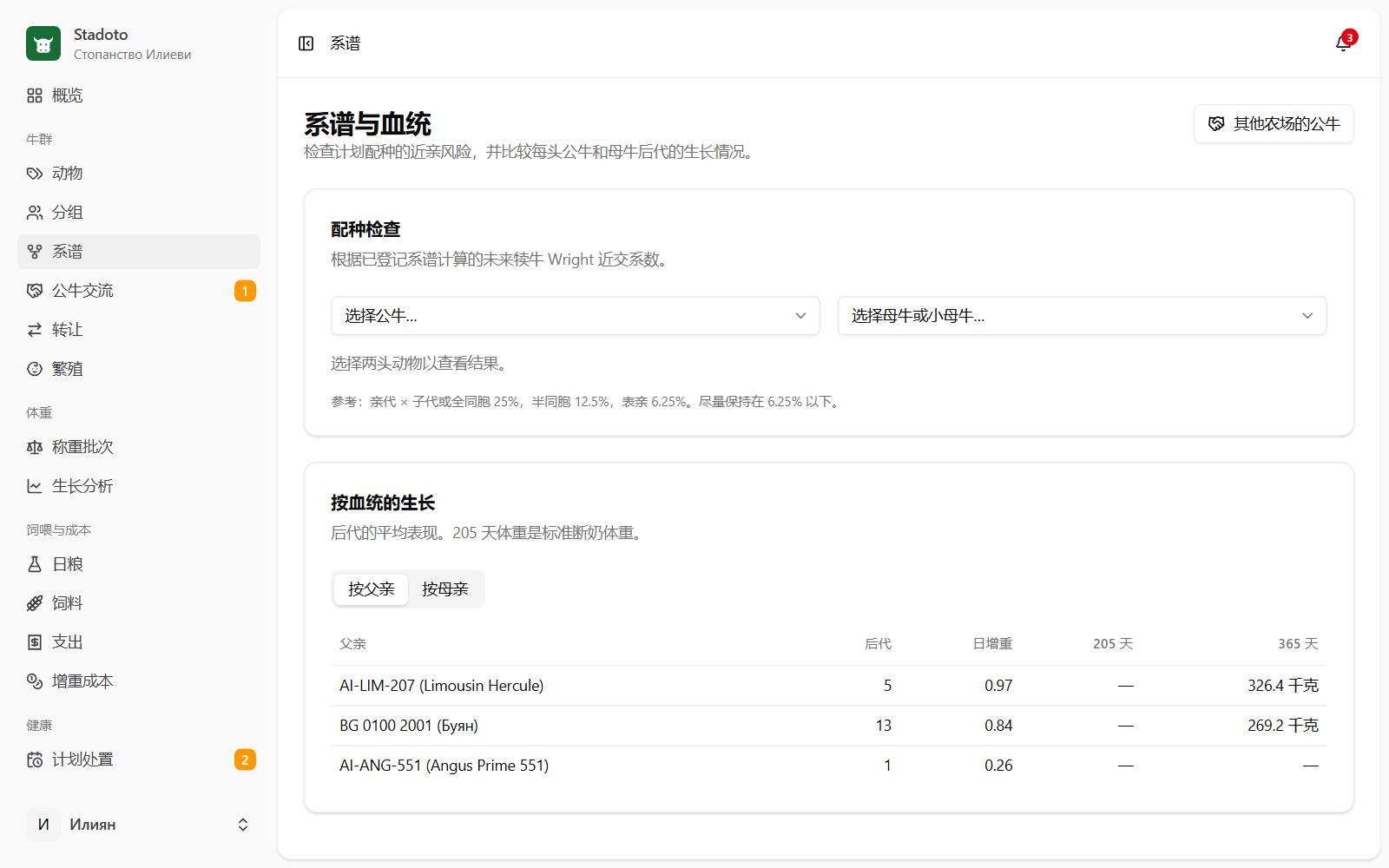Click the 后代 column header
Viewport: 1389px width, 868px height.
[x=878, y=644]
